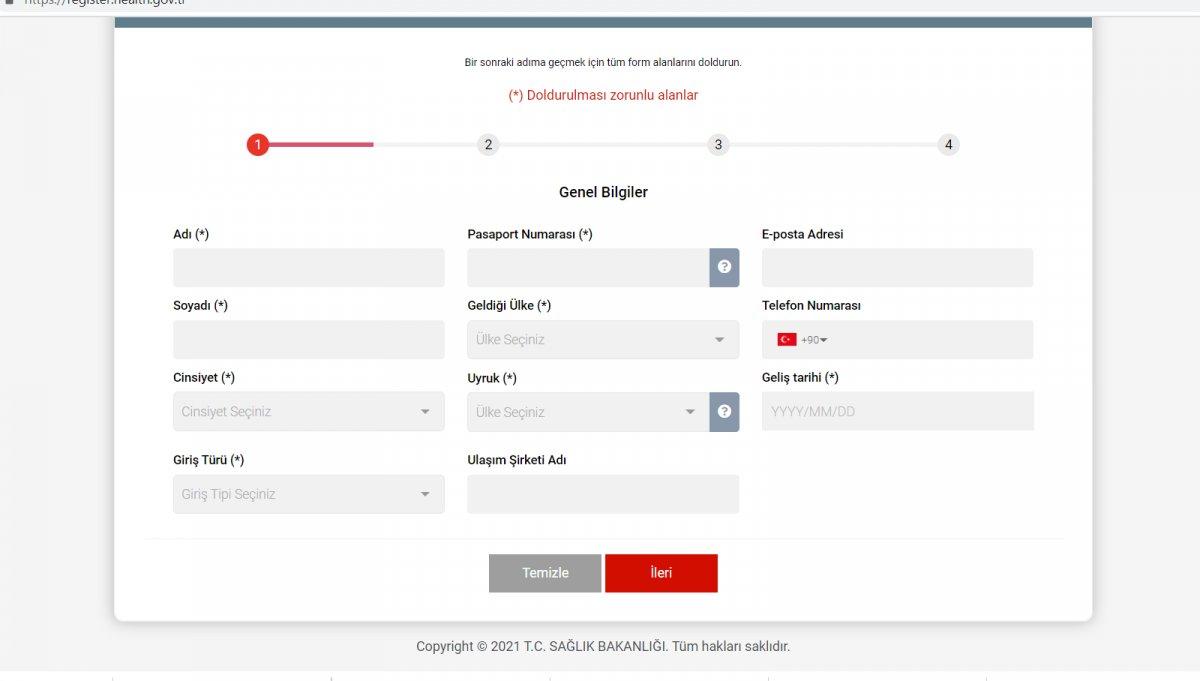Select step 2 in the progress indicator
This screenshot has width=1200, height=681.
pos(488,144)
